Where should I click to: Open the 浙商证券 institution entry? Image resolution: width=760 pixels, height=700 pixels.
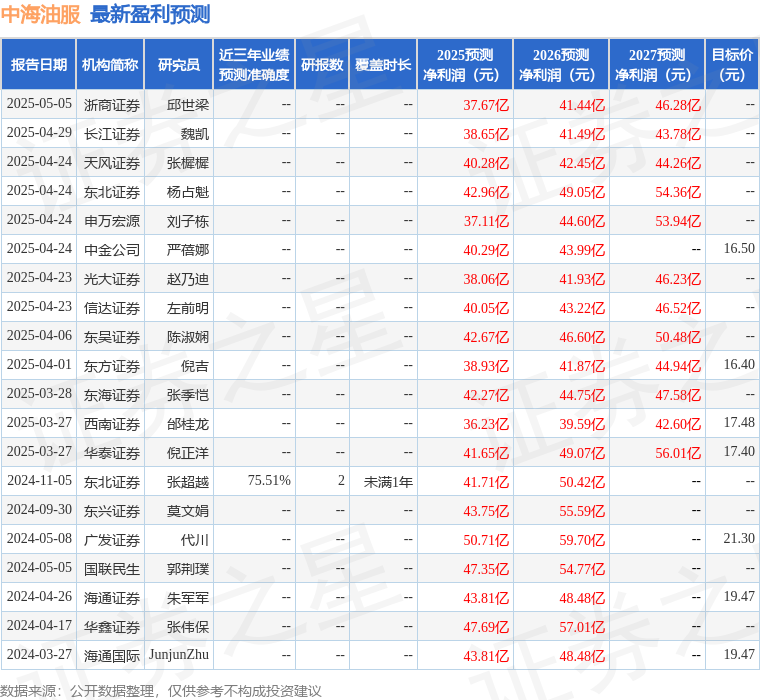pyautogui.click(x=111, y=105)
